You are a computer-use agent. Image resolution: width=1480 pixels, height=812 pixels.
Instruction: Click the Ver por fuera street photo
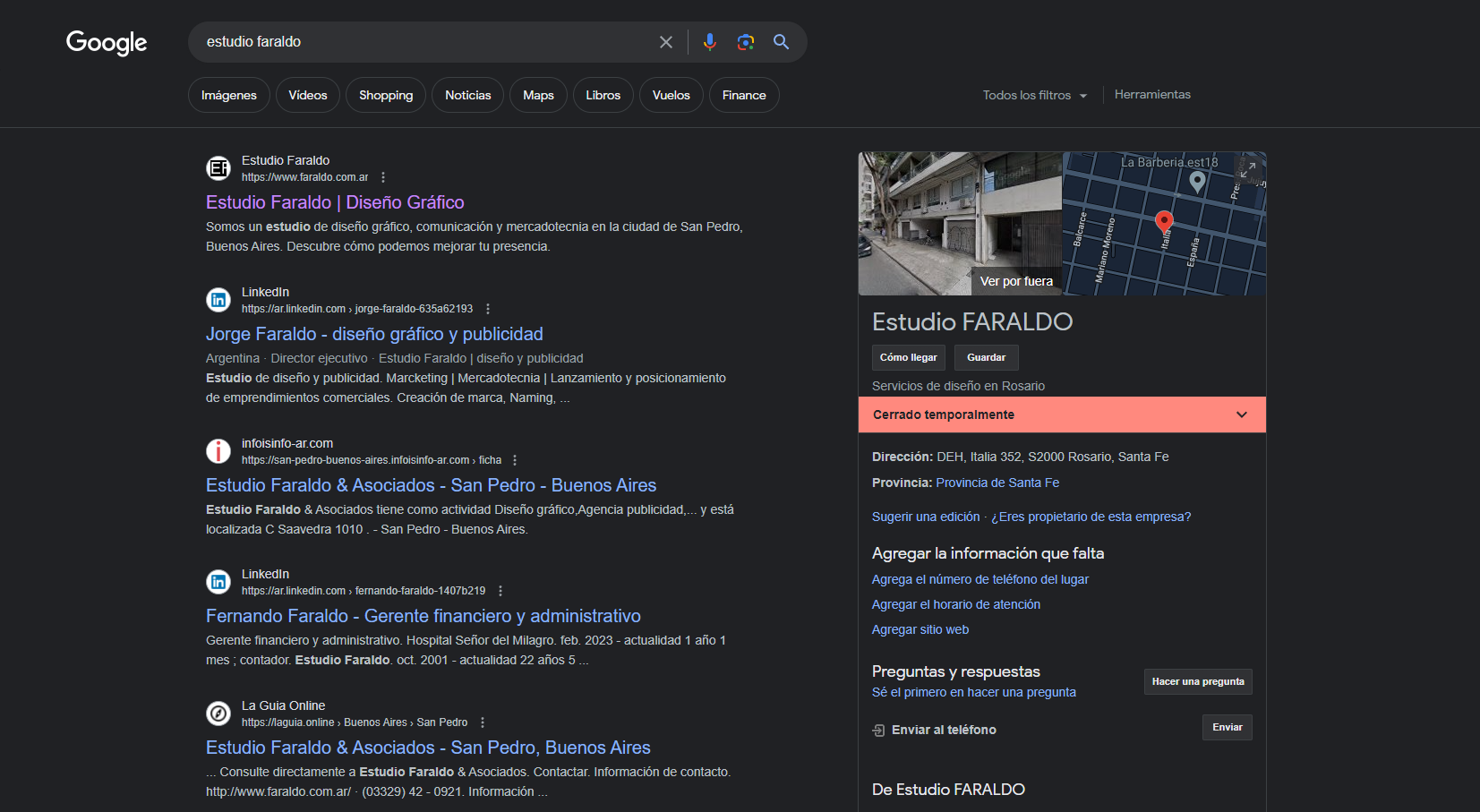pos(960,224)
